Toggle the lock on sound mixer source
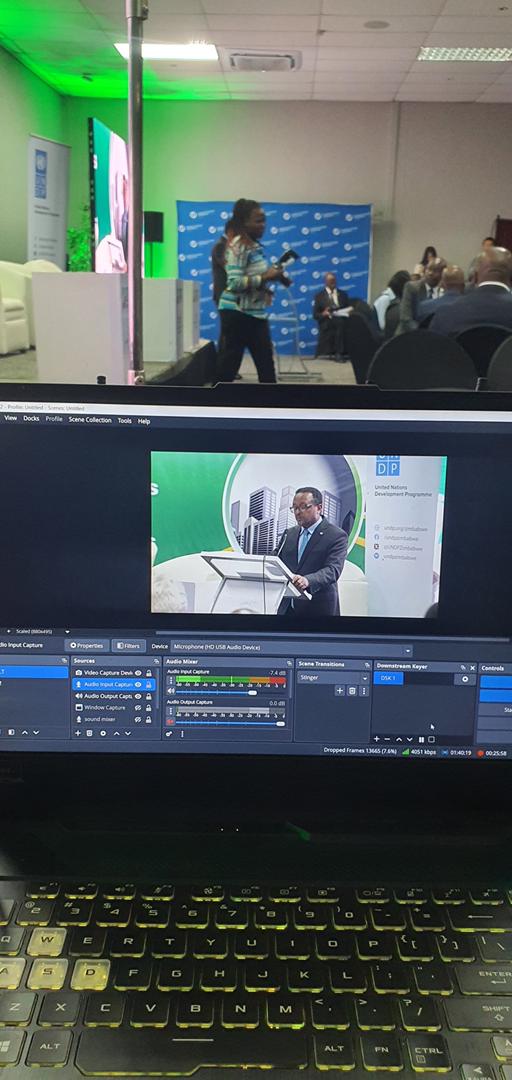Image resolution: width=512 pixels, height=1080 pixels. click(148, 719)
